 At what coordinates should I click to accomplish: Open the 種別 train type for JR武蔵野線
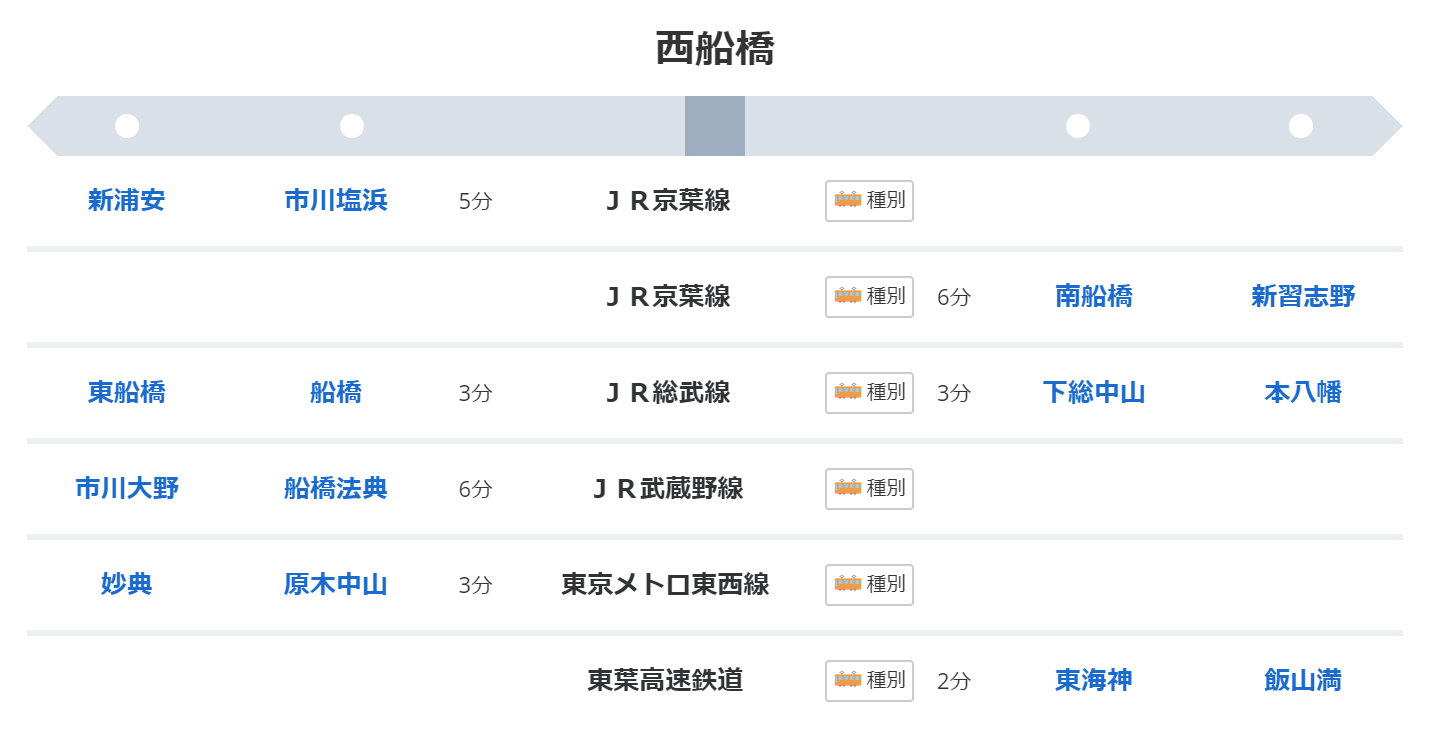click(x=869, y=488)
